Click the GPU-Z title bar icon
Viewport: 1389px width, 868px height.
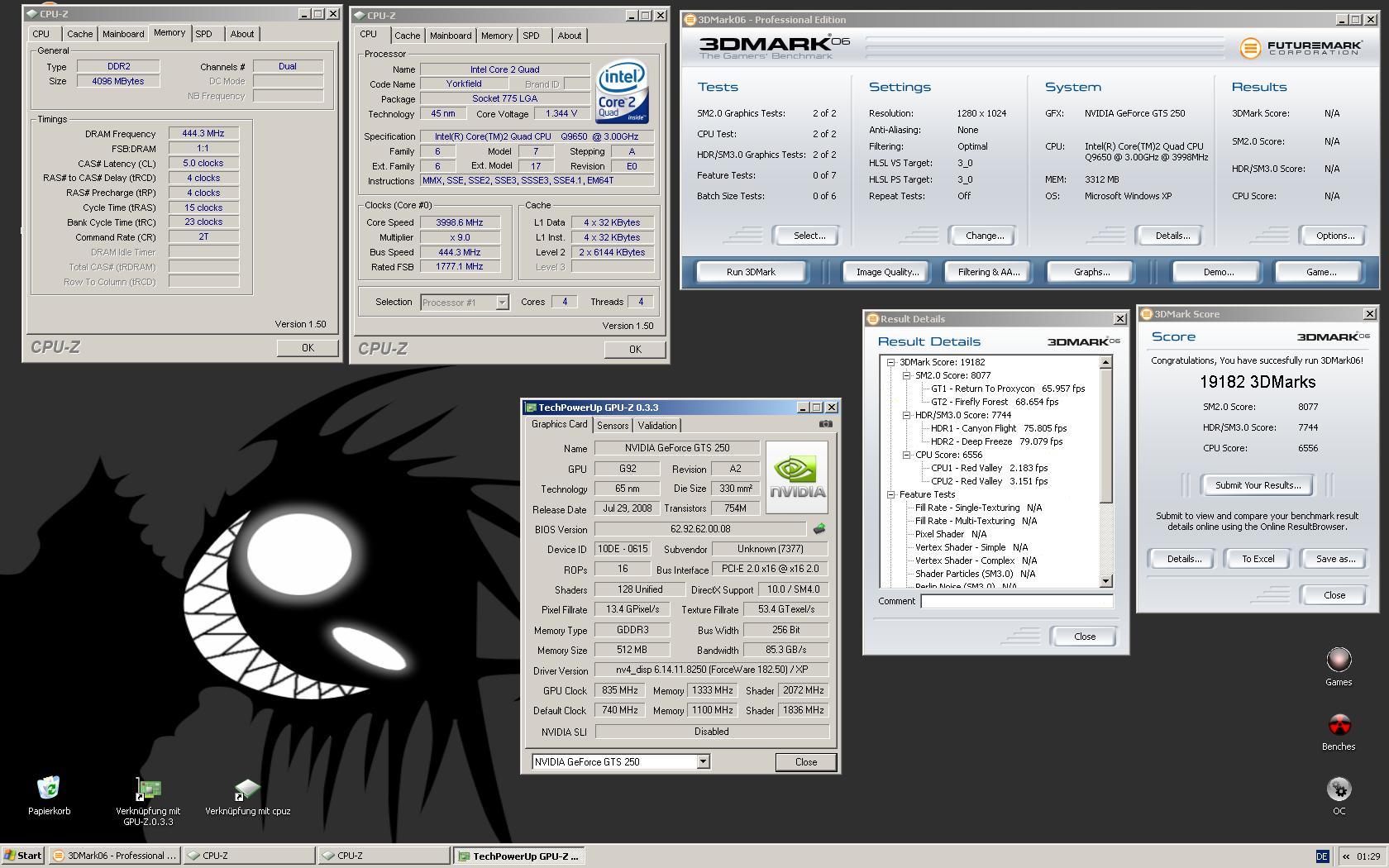[x=531, y=408]
